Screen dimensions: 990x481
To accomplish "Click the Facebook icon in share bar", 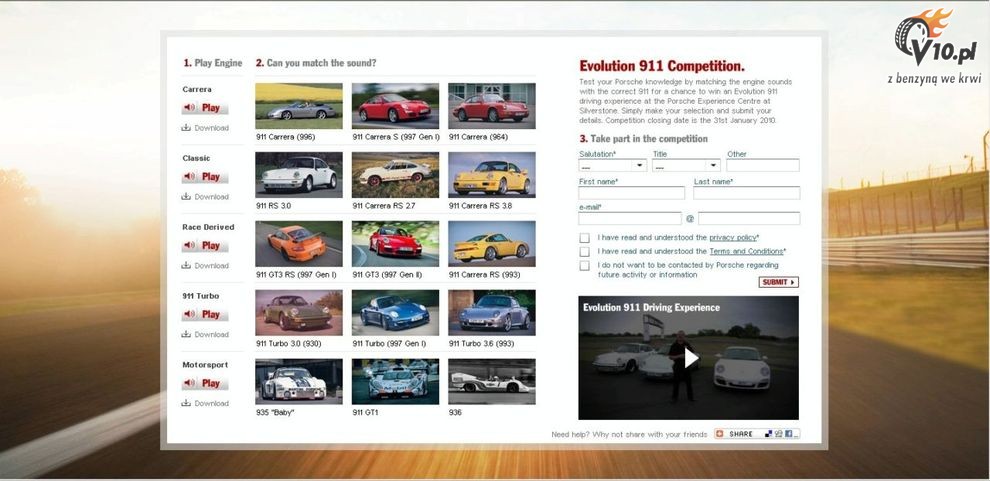I will (790, 434).
